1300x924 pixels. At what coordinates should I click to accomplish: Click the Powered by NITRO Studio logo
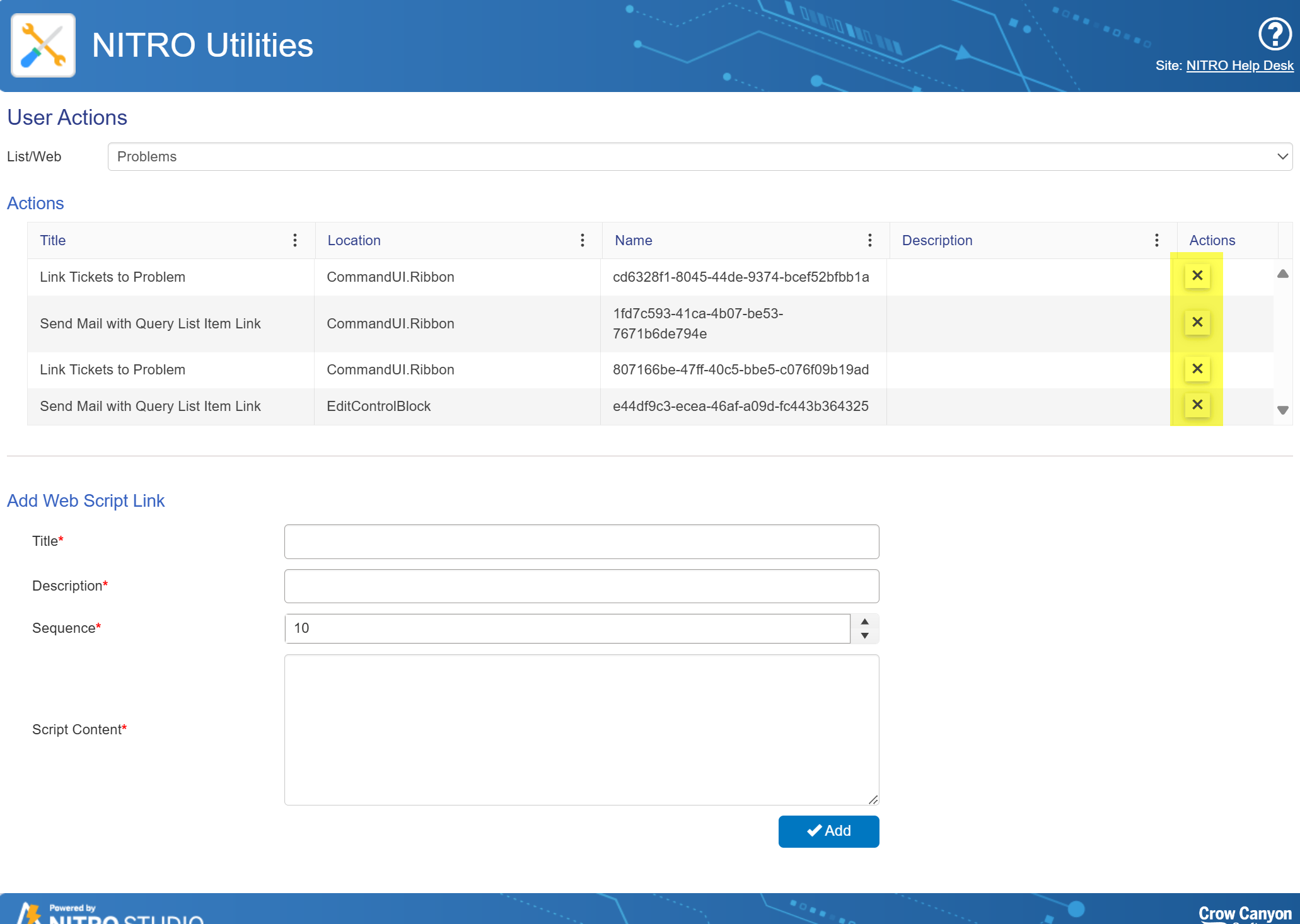pyautogui.click(x=110, y=913)
